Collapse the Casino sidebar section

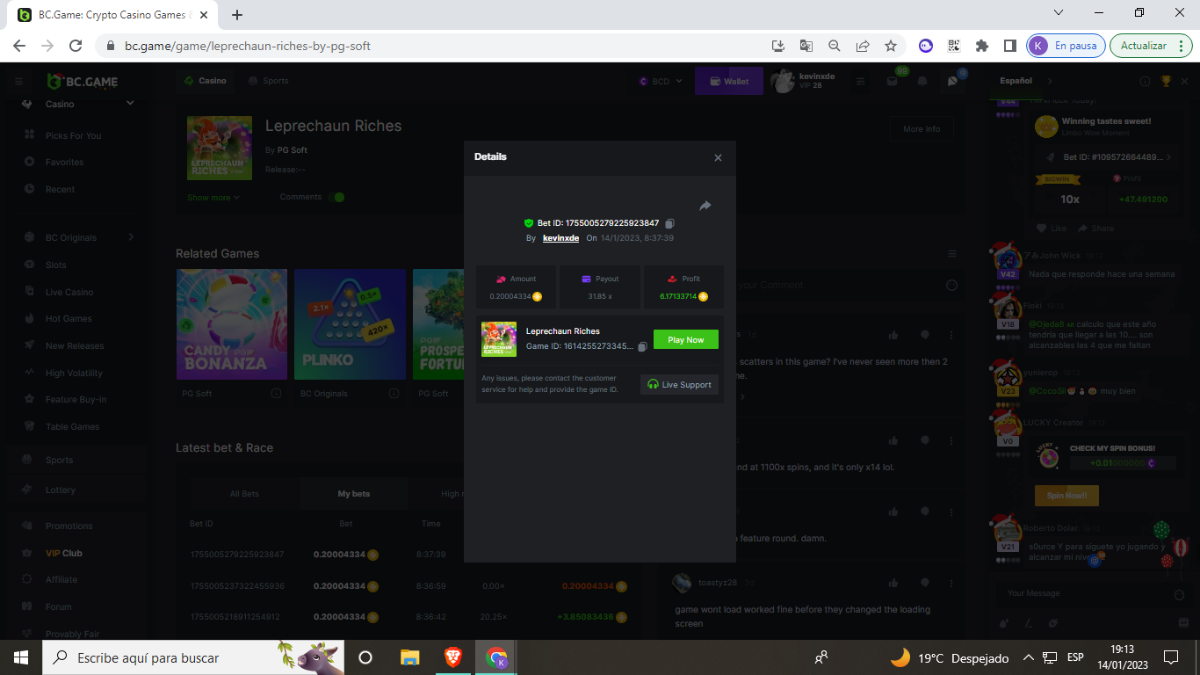coord(130,104)
